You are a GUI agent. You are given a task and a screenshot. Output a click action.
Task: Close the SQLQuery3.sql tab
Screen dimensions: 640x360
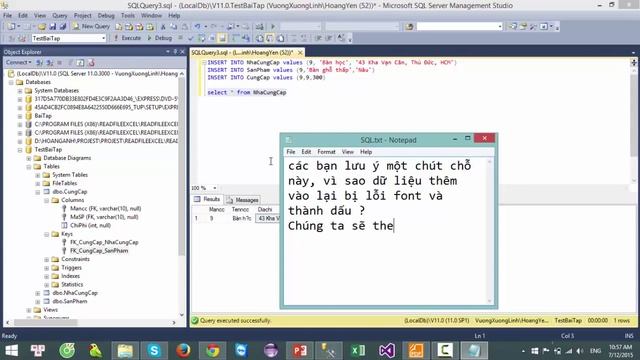pos(300,53)
